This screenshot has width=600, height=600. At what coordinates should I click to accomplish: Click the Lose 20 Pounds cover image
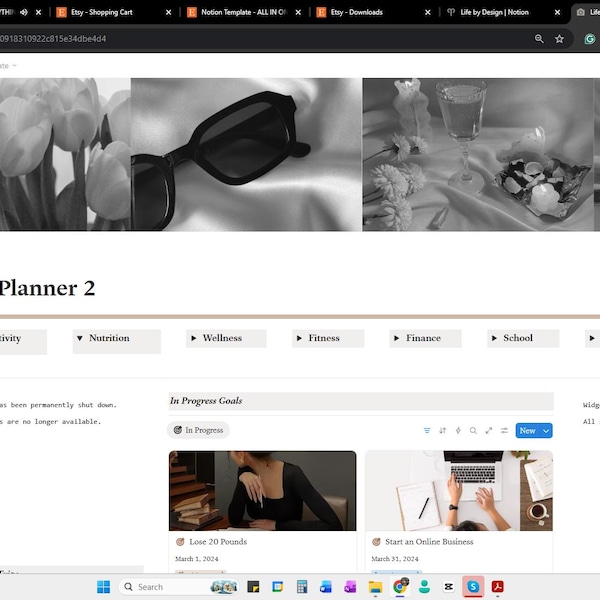[x=262, y=491]
